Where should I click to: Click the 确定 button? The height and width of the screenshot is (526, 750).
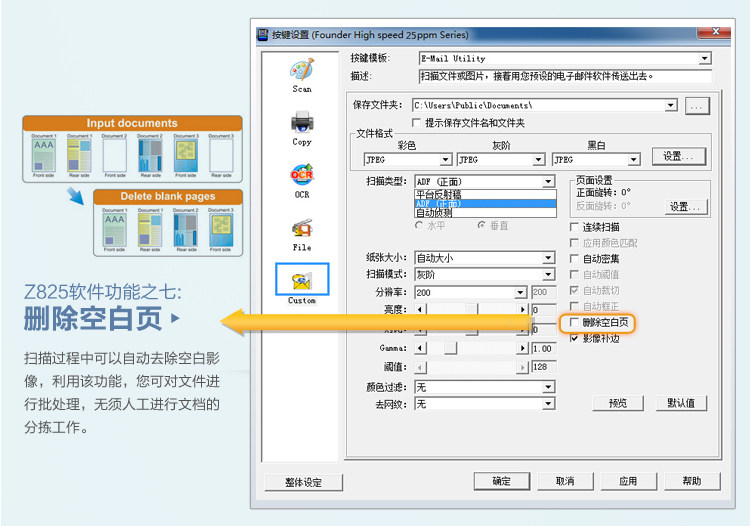[x=501, y=481]
